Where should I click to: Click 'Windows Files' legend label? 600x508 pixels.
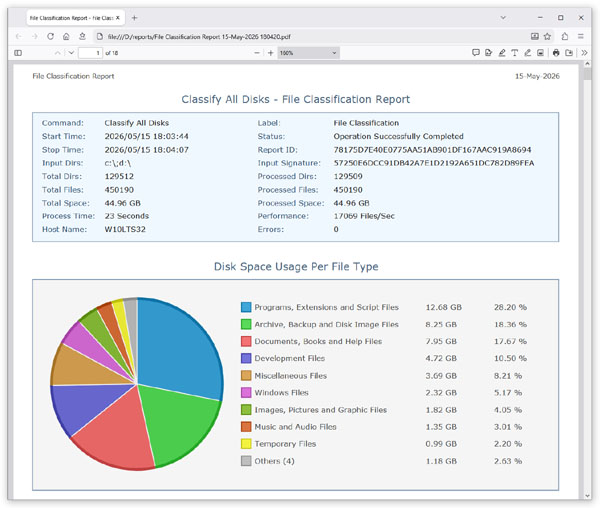pos(281,392)
